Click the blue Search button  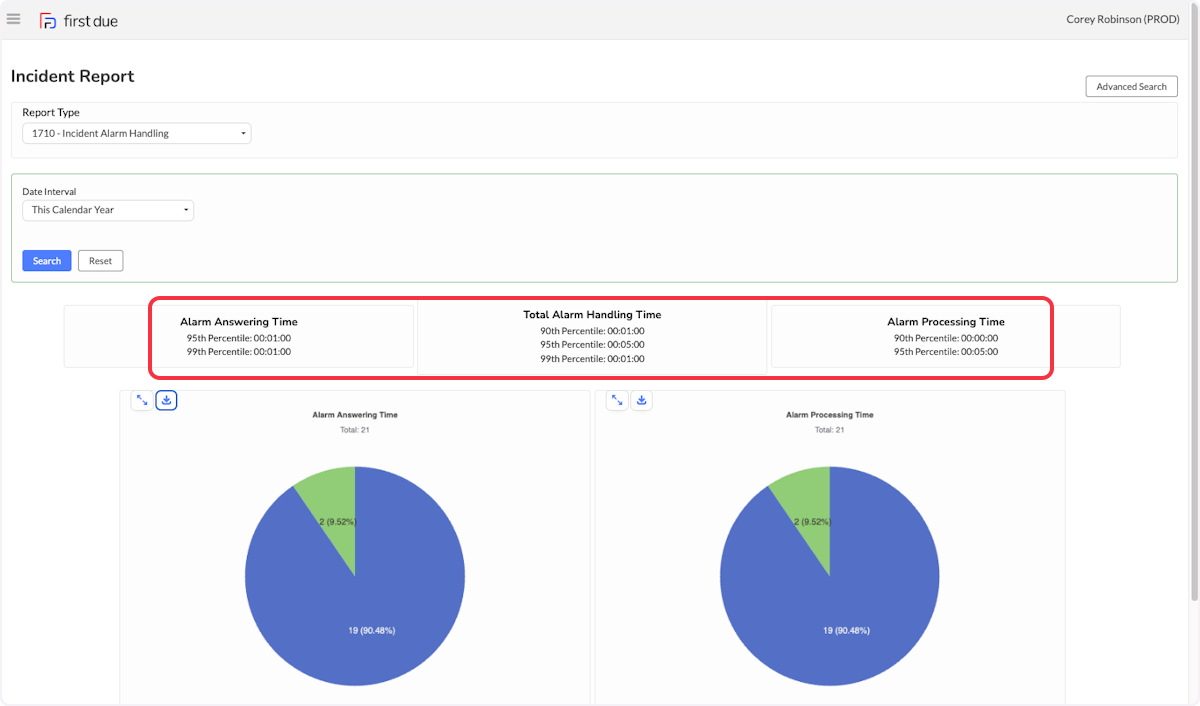(x=47, y=261)
